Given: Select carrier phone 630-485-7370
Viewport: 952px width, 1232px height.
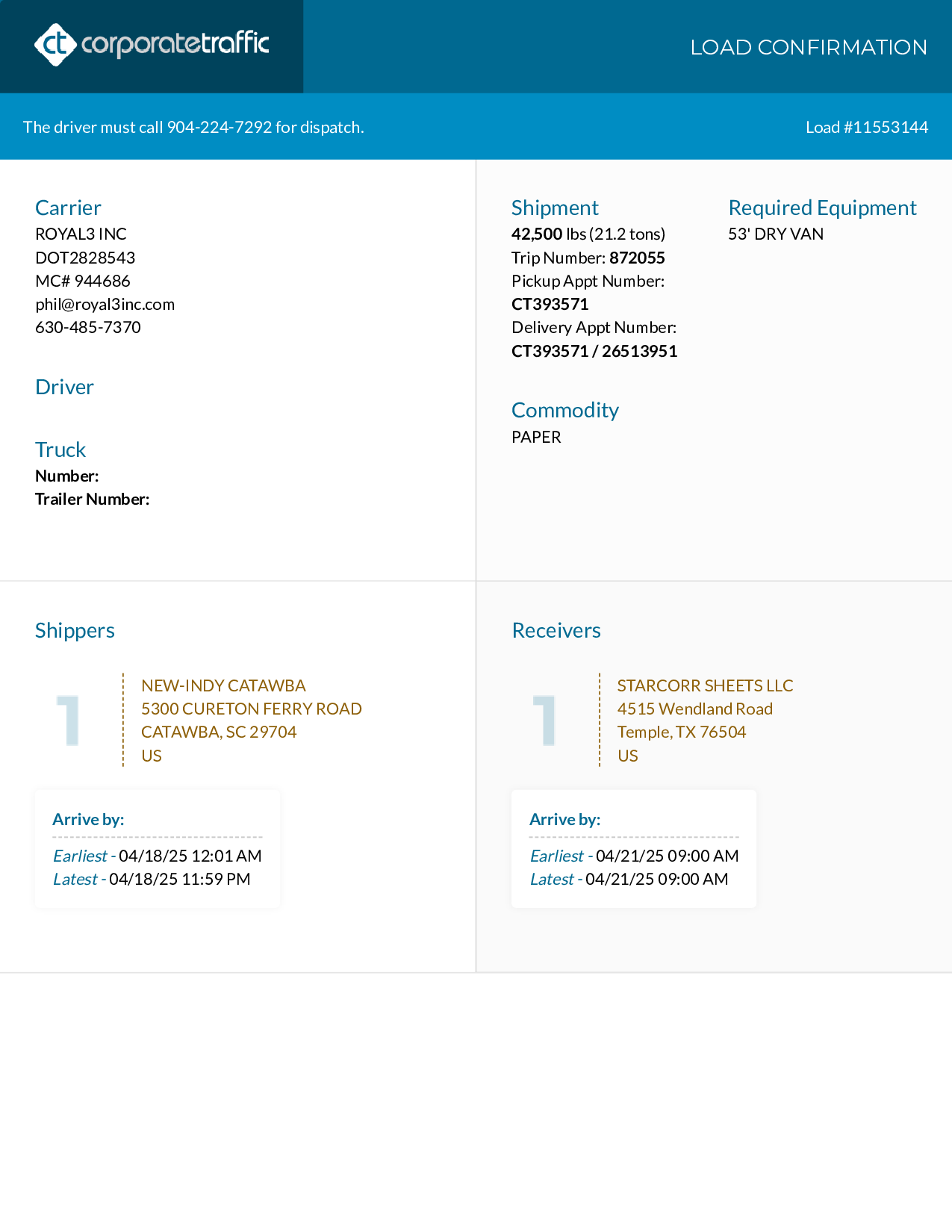Looking at the screenshot, I should (88, 327).
